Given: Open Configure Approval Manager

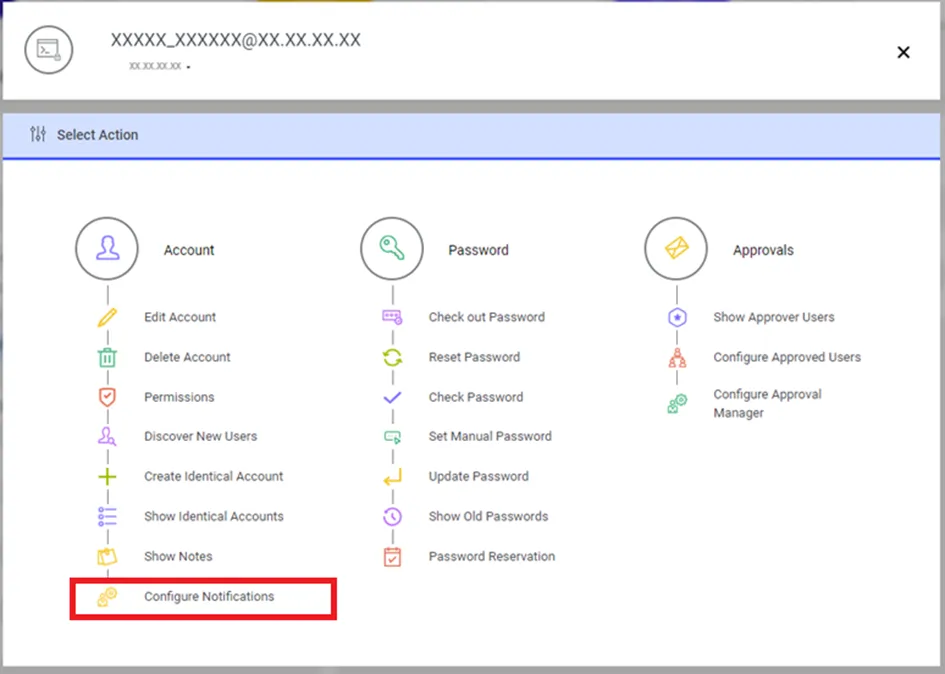Looking at the screenshot, I should click(x=767, y=403).
